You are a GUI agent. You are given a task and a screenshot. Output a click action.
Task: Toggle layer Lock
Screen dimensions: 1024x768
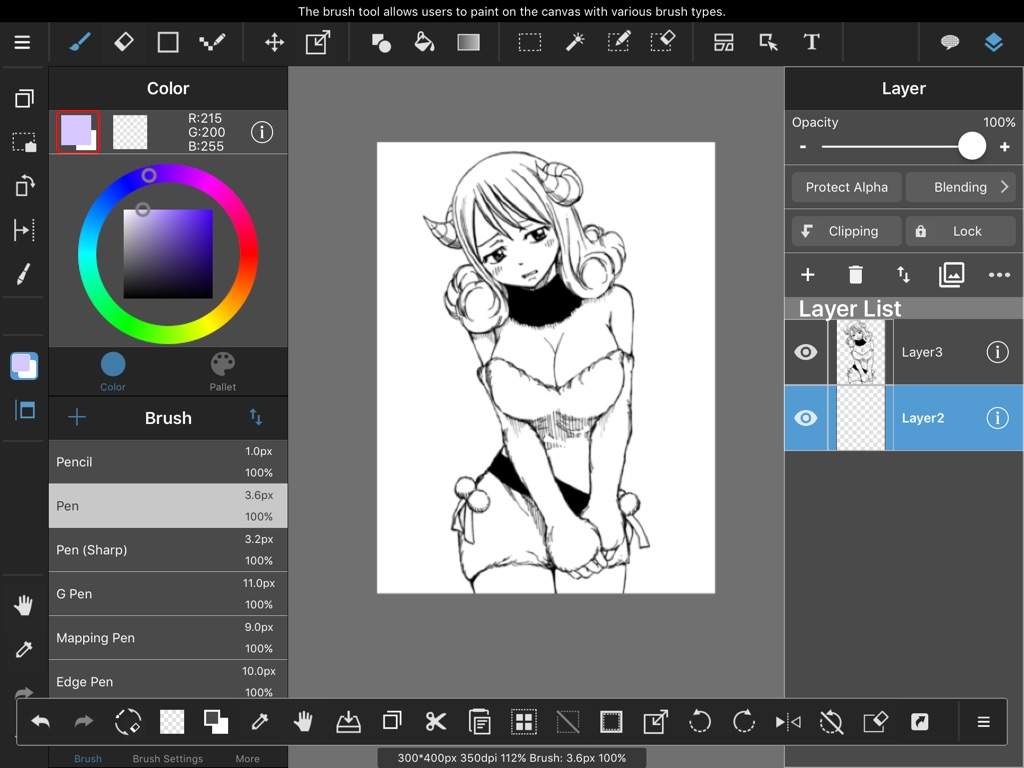coord(960,231)
